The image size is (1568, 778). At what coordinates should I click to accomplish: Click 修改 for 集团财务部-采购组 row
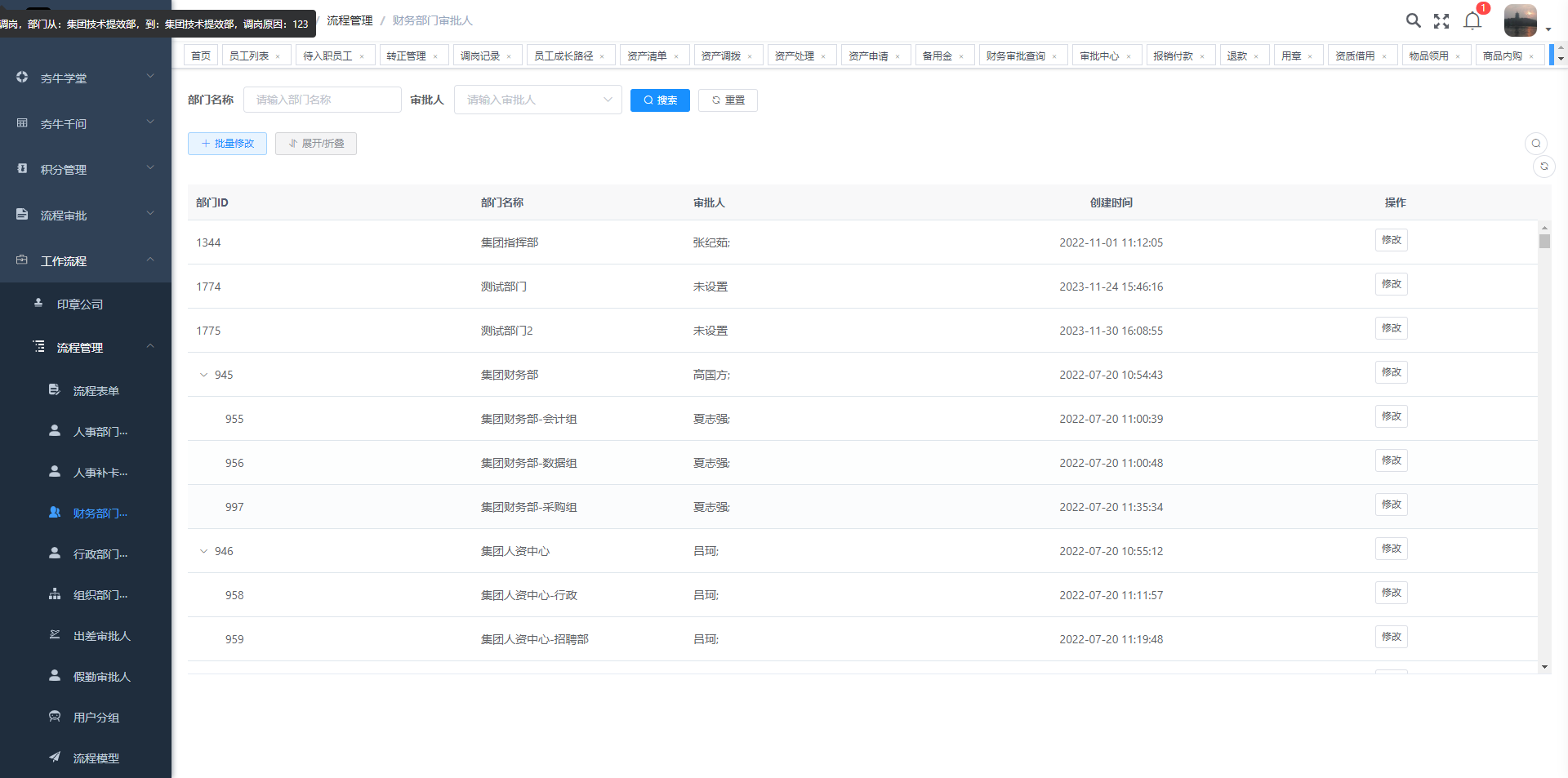click(1392, 505)
